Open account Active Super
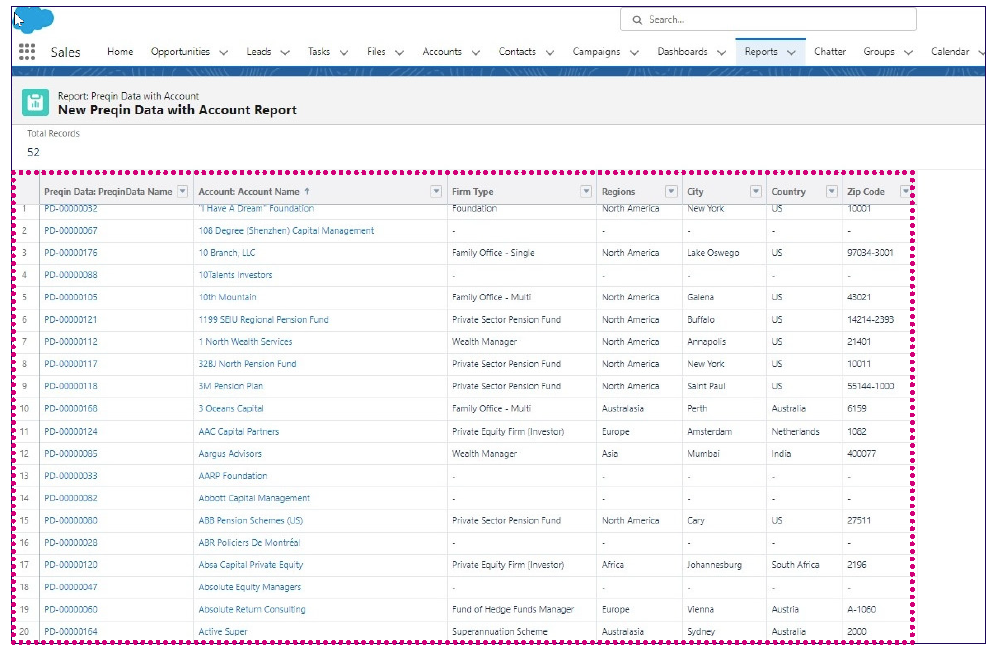 [223, 632]
